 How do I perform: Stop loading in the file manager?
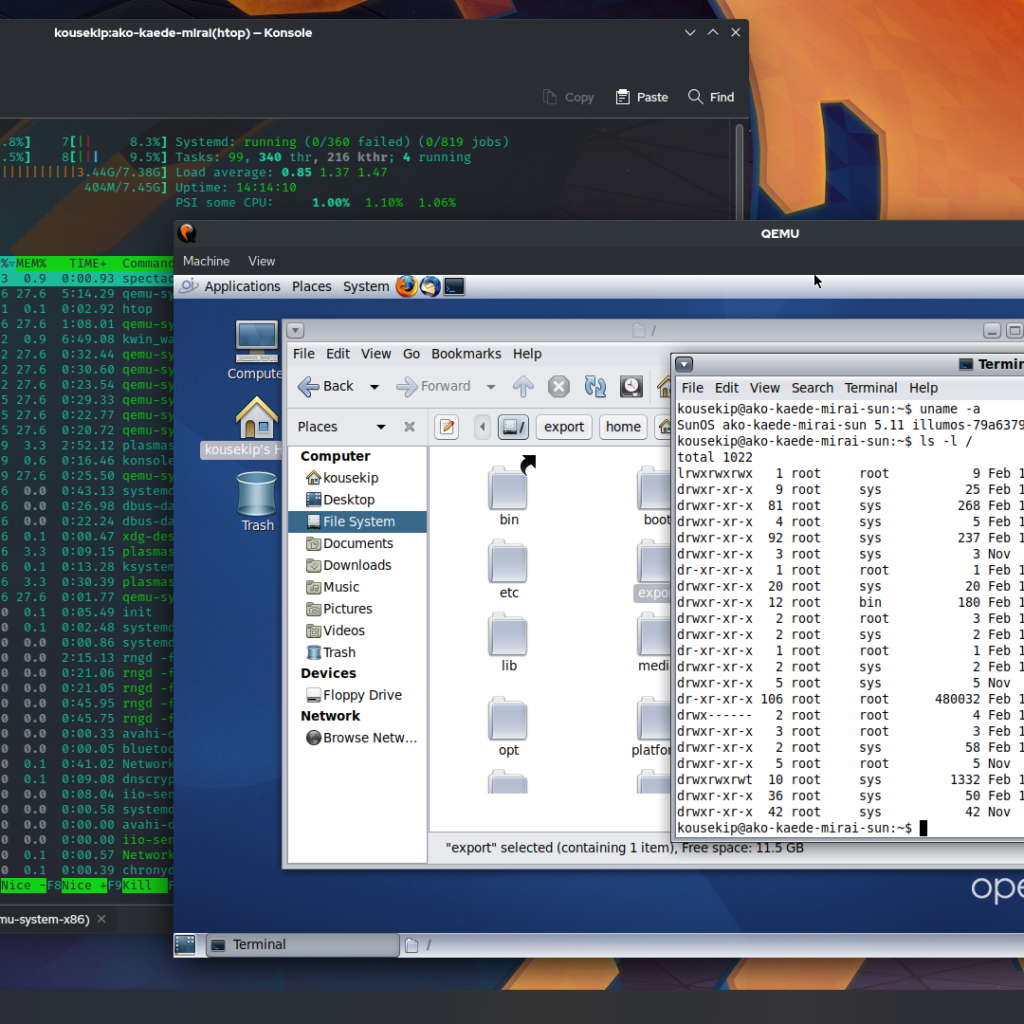pos(558,387)
